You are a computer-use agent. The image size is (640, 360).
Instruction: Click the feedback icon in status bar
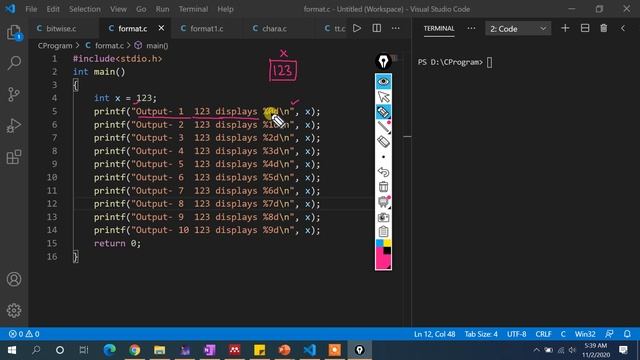609,334
